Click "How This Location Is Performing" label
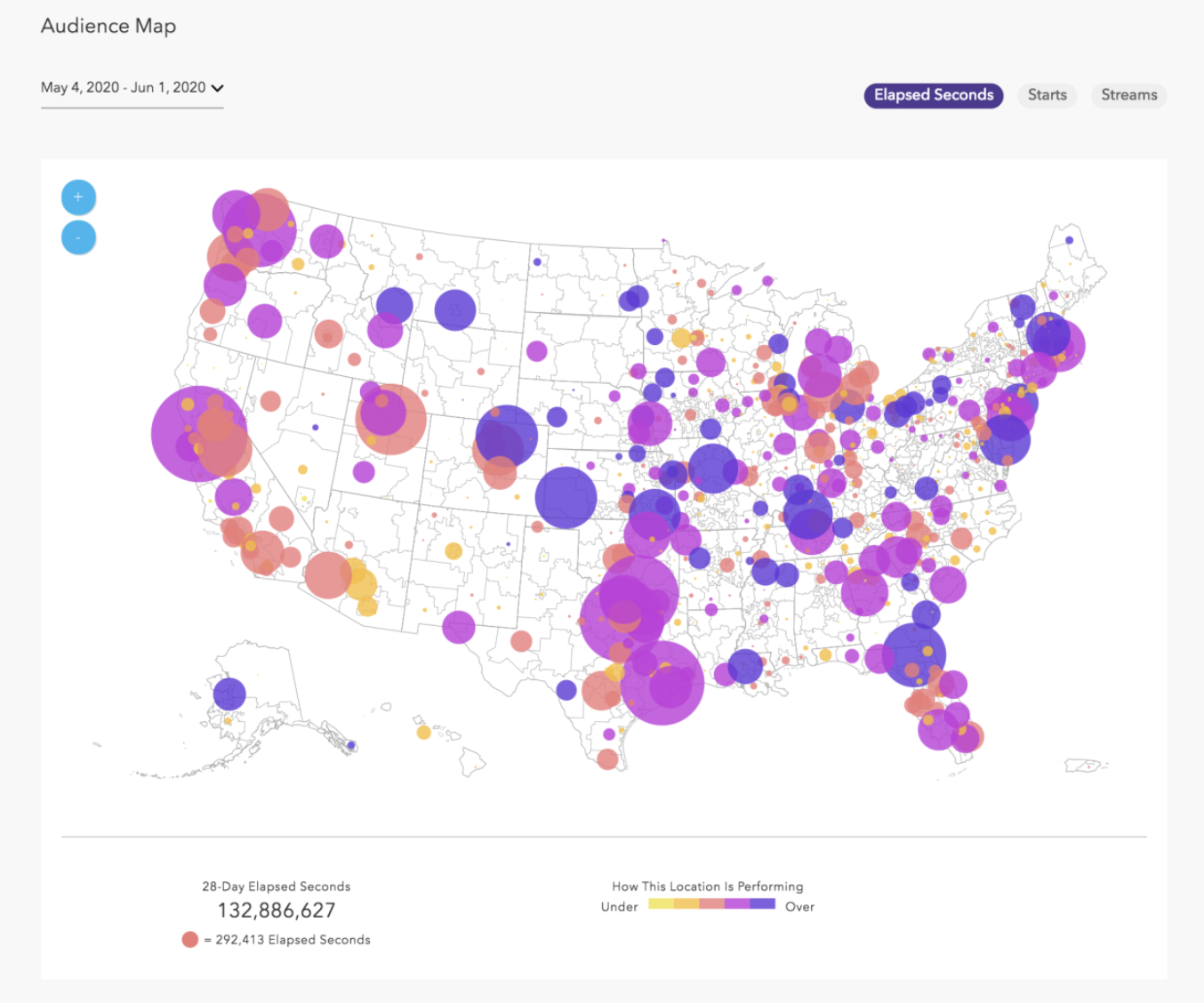This screenshot has height=1003, width=1204. tap(707, 887)
